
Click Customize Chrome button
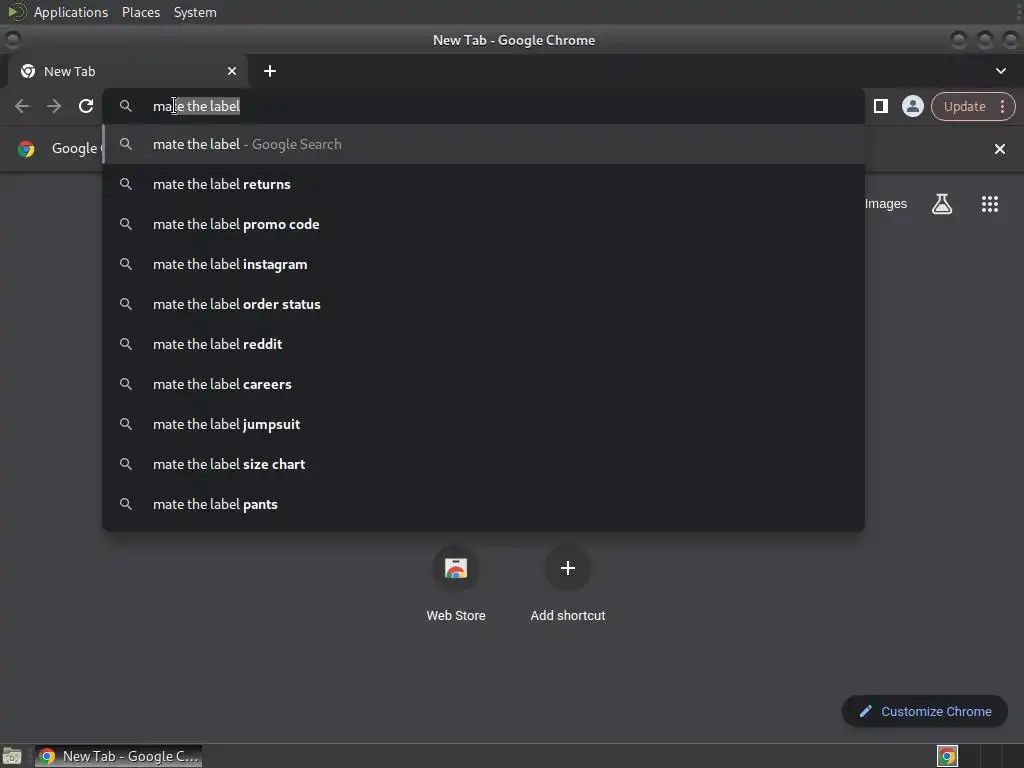[x=925, y=711]
